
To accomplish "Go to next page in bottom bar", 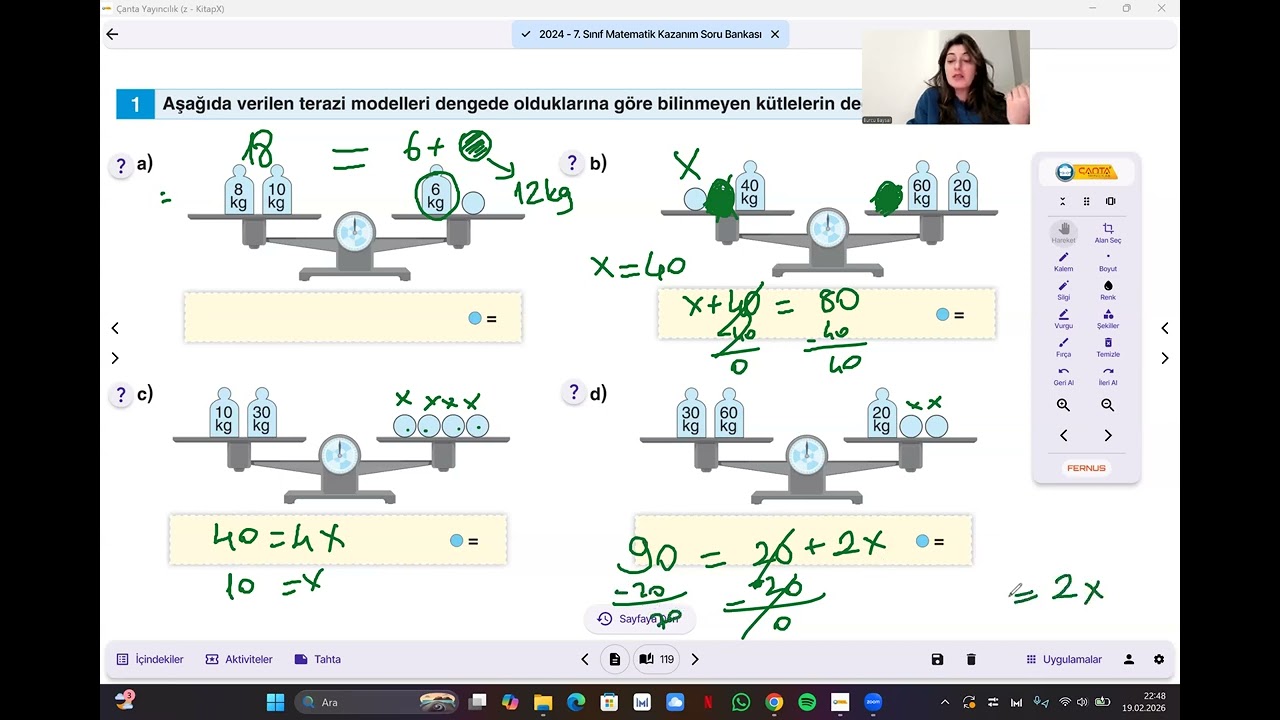I will pyautogui.click(x=695, y=660).
